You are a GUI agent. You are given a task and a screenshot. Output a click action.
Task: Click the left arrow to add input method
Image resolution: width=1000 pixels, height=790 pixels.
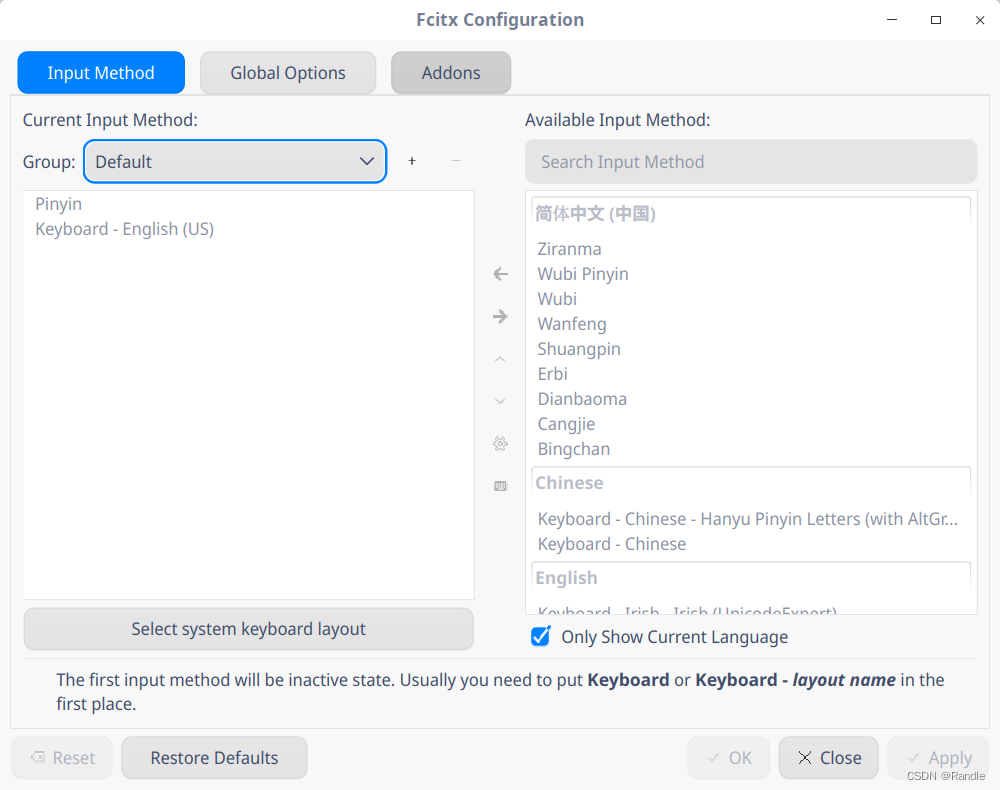click(x=501, y=274)
